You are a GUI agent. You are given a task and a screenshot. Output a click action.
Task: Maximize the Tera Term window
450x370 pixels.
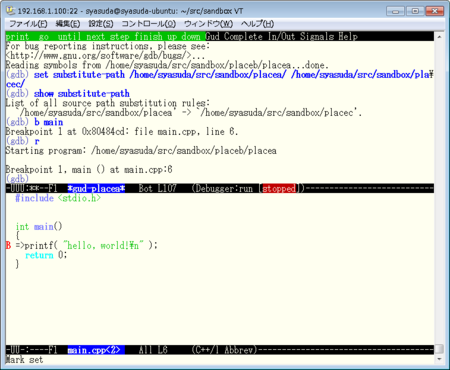click(415, 11)
